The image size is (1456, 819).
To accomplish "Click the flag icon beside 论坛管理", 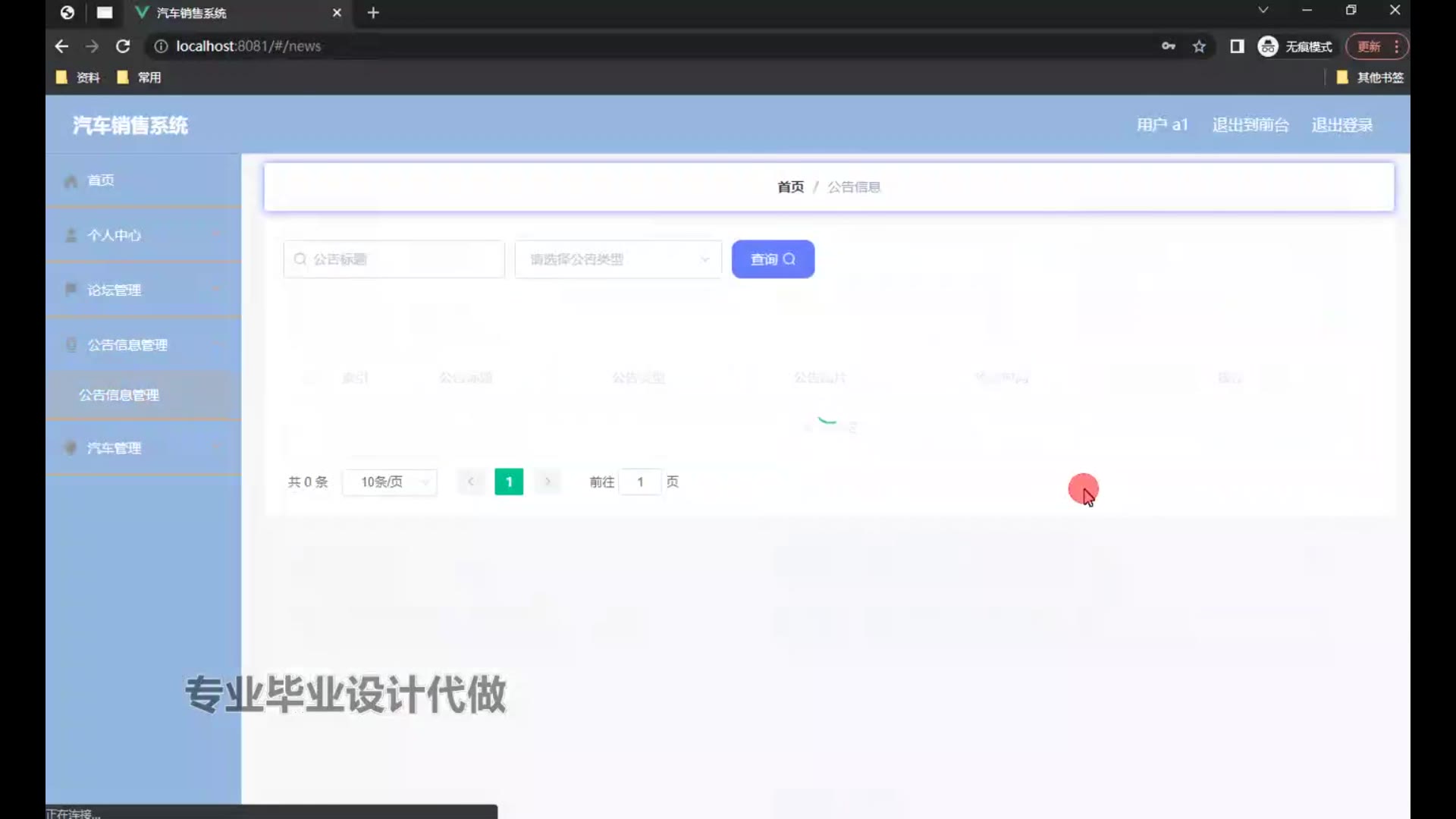I will click(x=71, y=290).
